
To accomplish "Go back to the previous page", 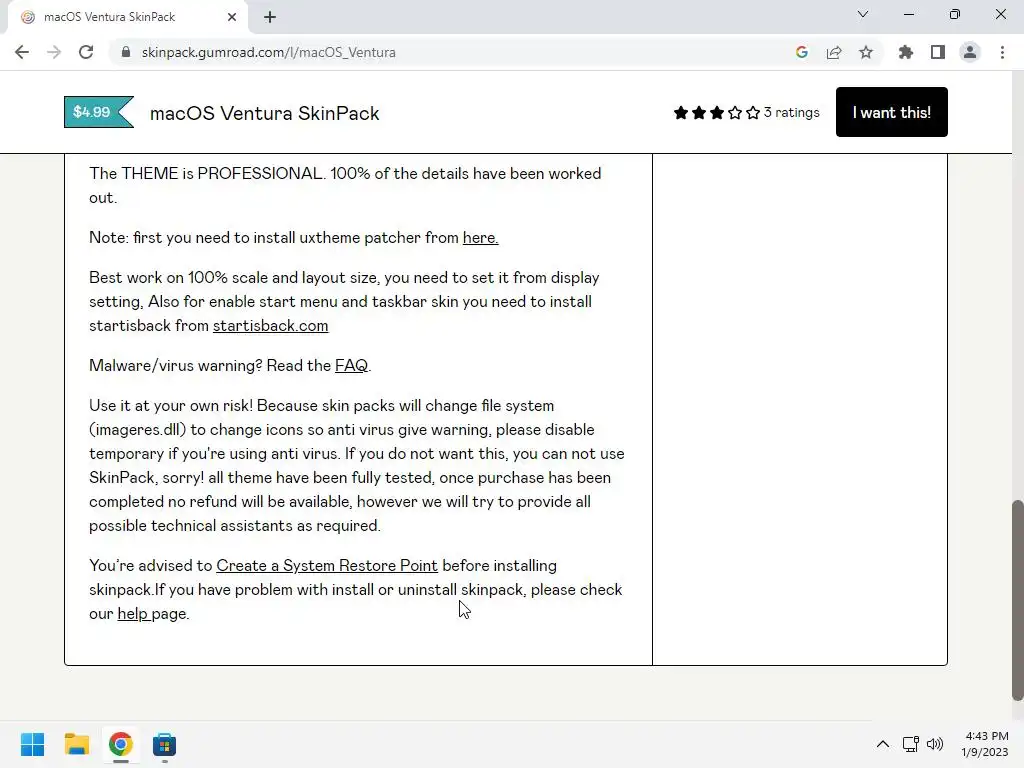I will (22, 52).
